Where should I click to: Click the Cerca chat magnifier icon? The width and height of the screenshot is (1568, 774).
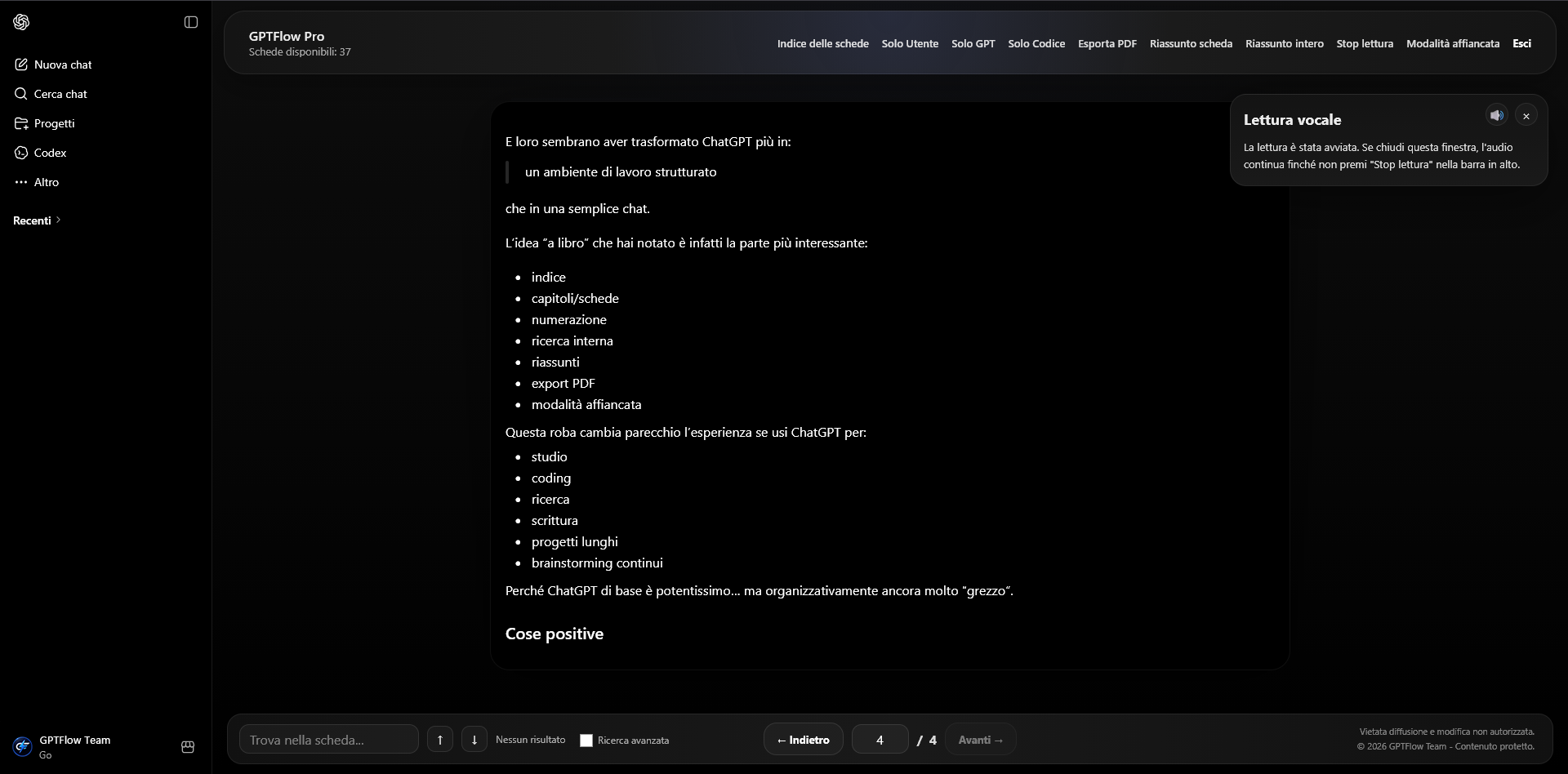pyautogui.click(x=21, y=94)
